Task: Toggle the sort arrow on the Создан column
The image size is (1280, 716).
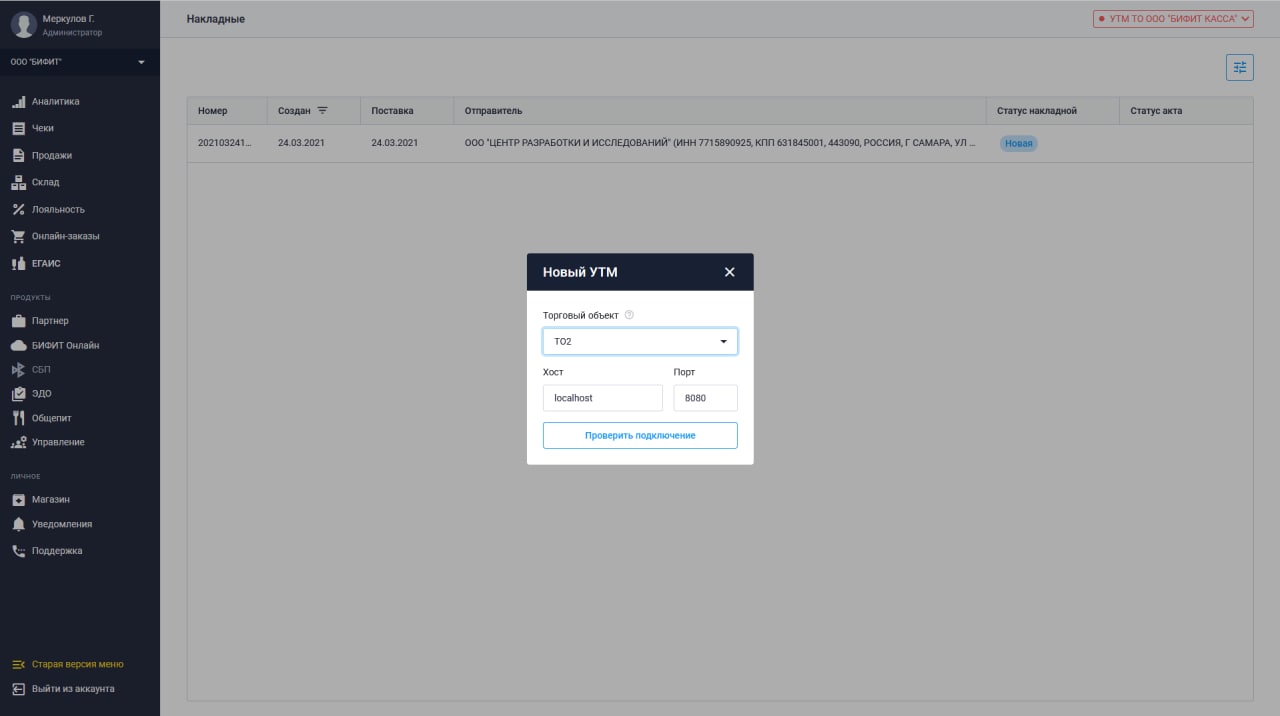Action: tap(322, 110)
